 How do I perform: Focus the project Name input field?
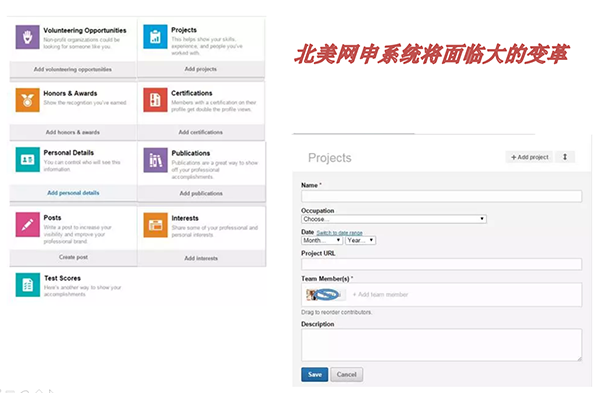(441, 196)
